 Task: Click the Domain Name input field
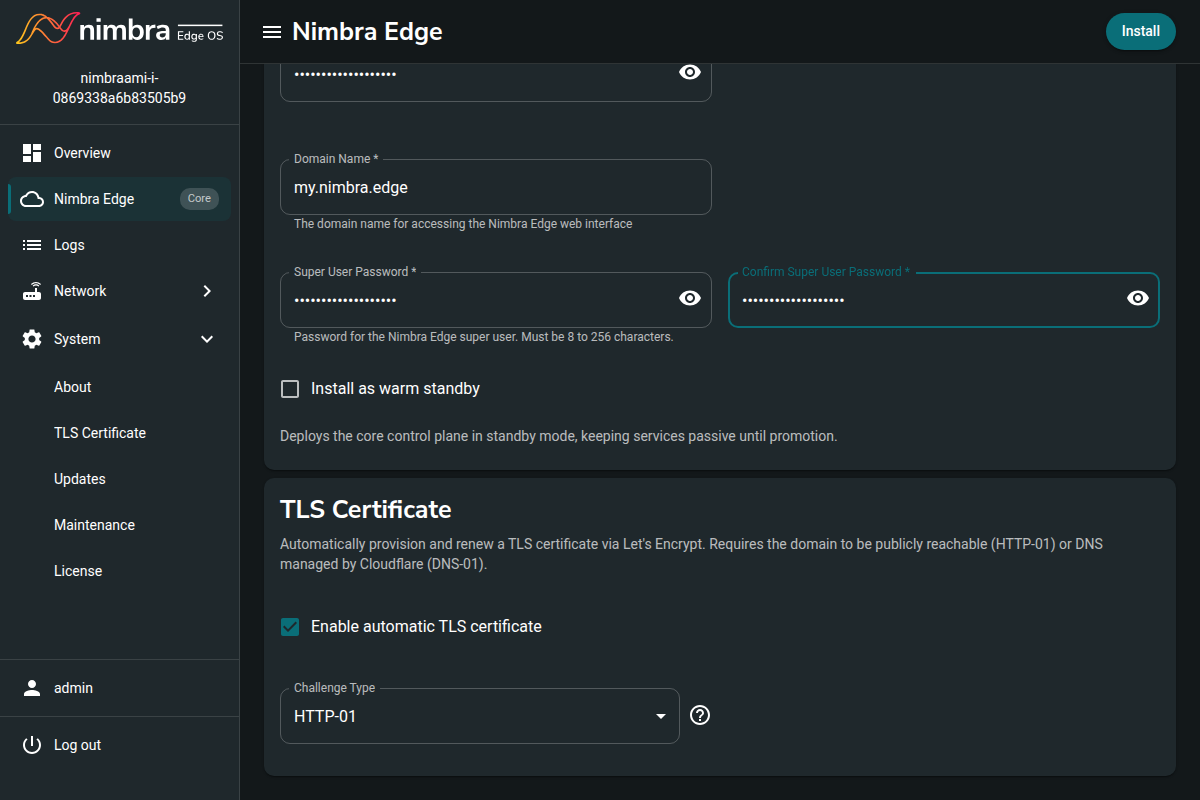pos(496,187)
